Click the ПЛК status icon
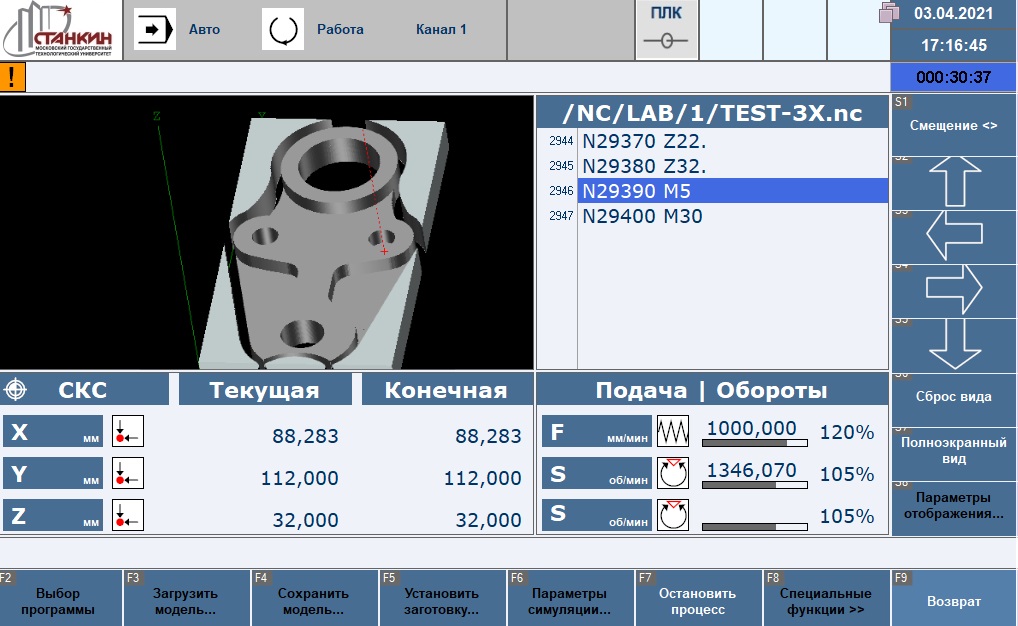The height and width of the screenshot is (626, 1018). tap(665, 31)
